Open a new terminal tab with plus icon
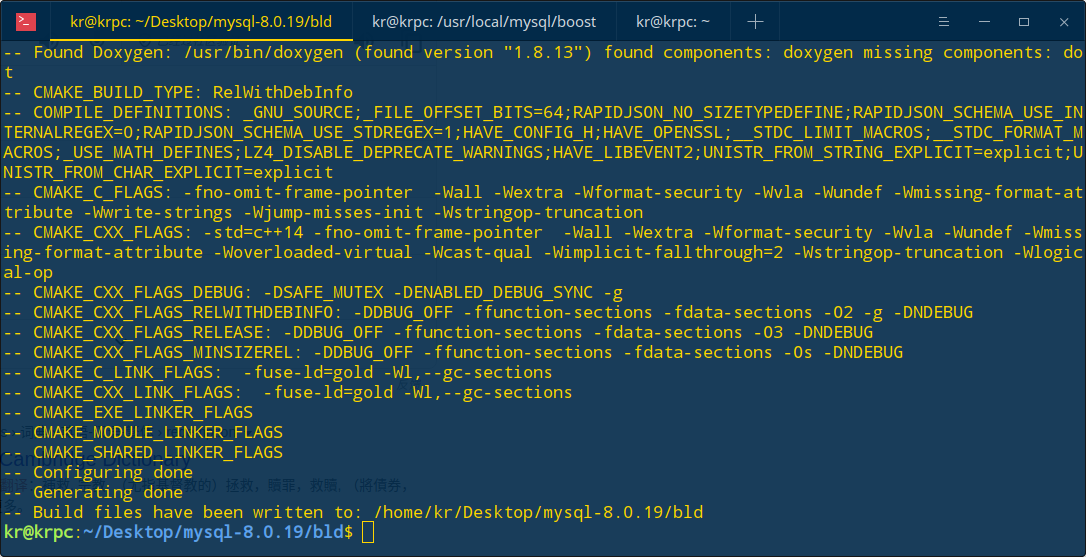 point(755,22)
